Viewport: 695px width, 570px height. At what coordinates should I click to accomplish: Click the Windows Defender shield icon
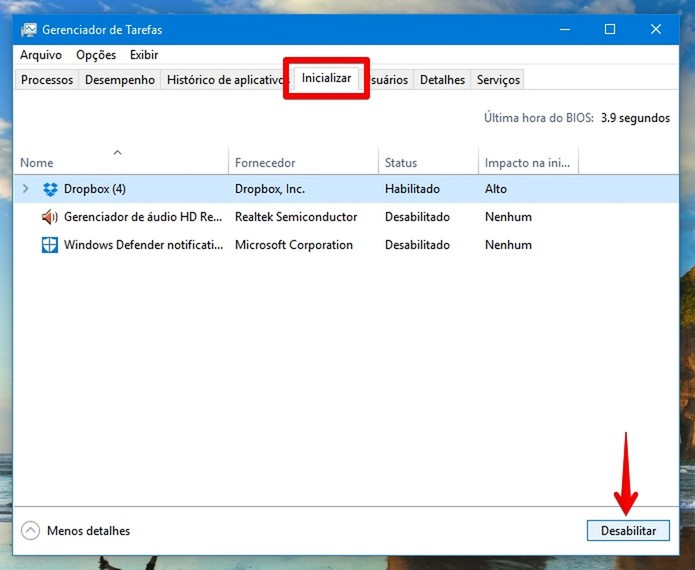coord(50,245)
